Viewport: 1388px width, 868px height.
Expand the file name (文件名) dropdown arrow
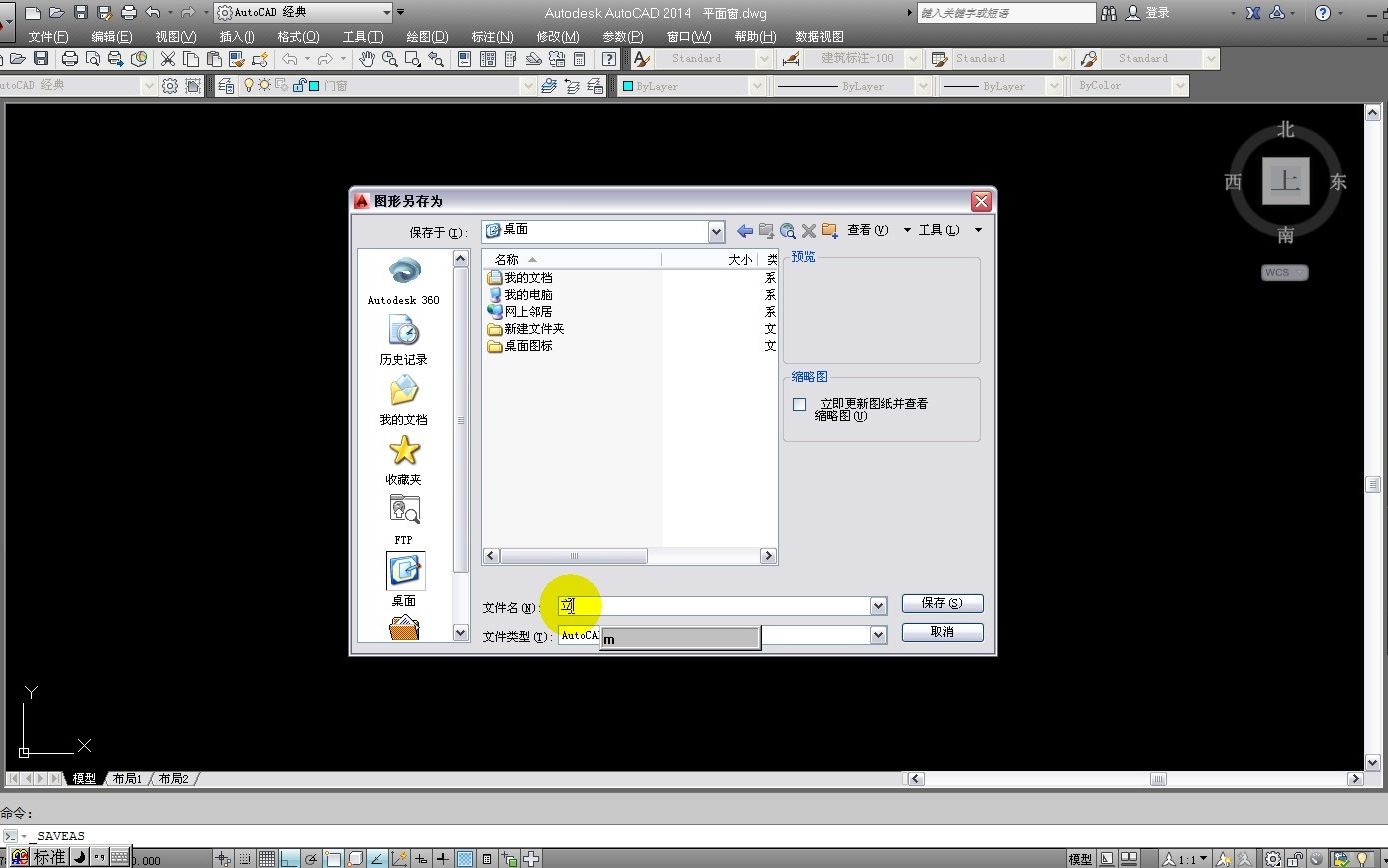878,606
